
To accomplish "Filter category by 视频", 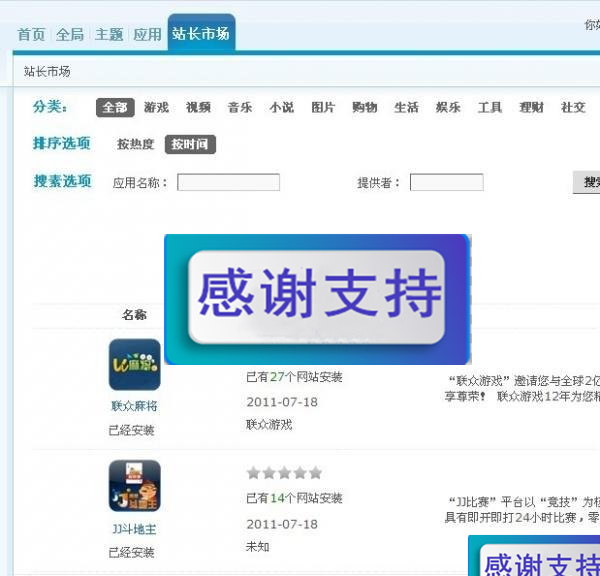I will click(198, 108).
